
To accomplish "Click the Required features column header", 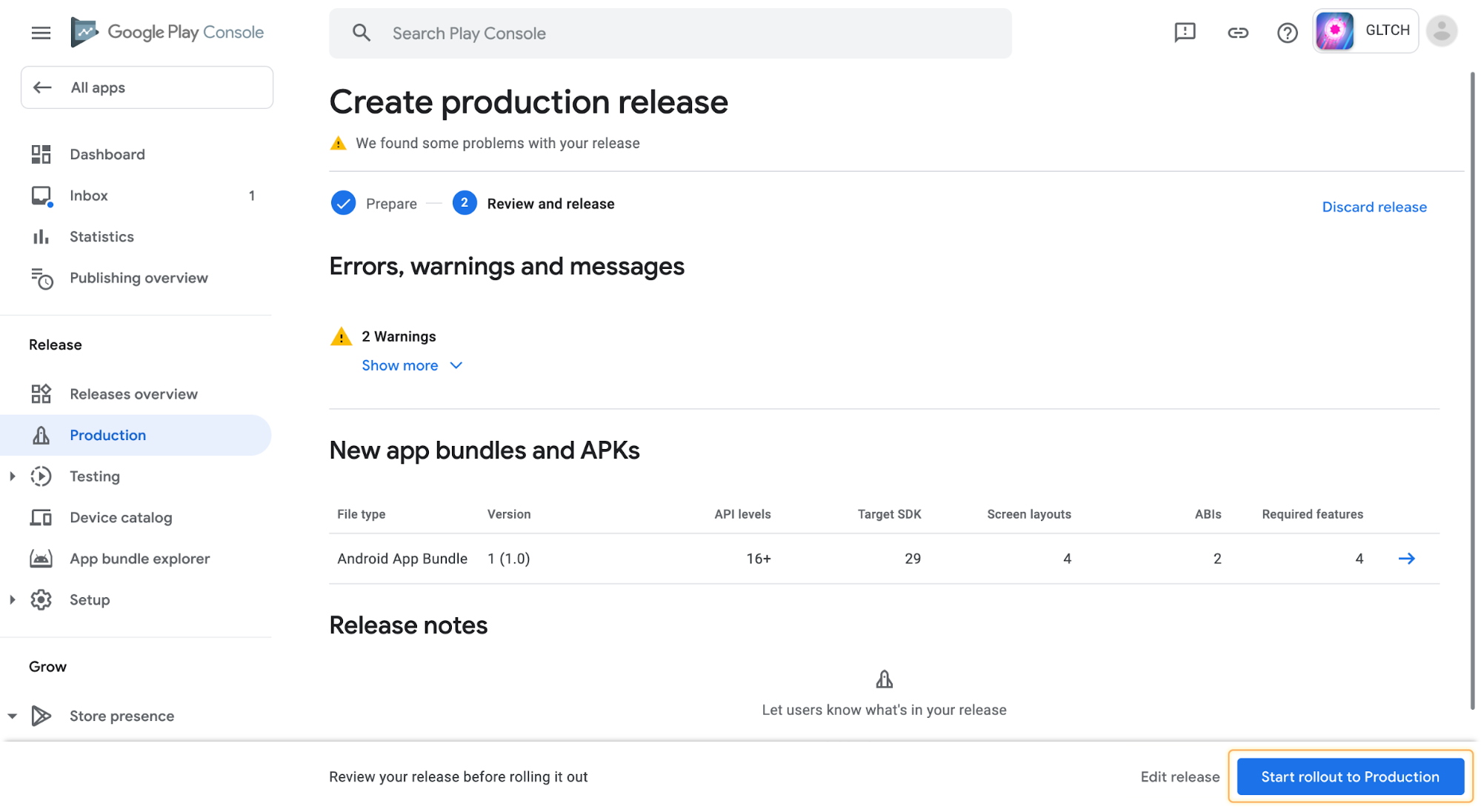I will coord(1312,514).
